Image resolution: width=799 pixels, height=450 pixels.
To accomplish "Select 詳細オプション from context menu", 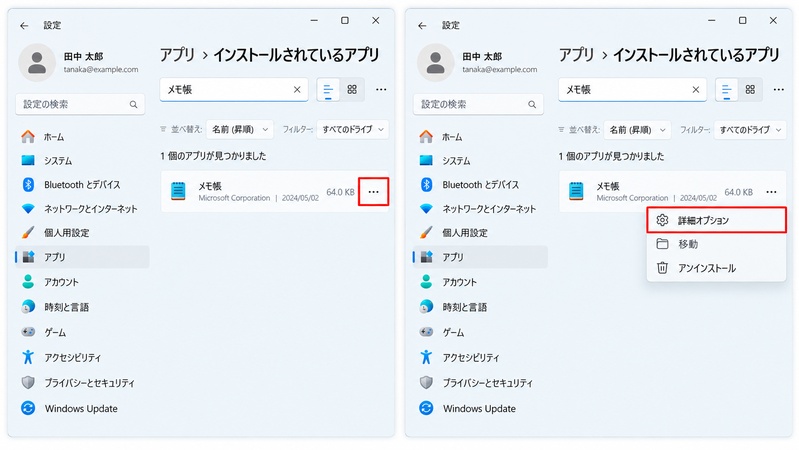I will [716, 220].
